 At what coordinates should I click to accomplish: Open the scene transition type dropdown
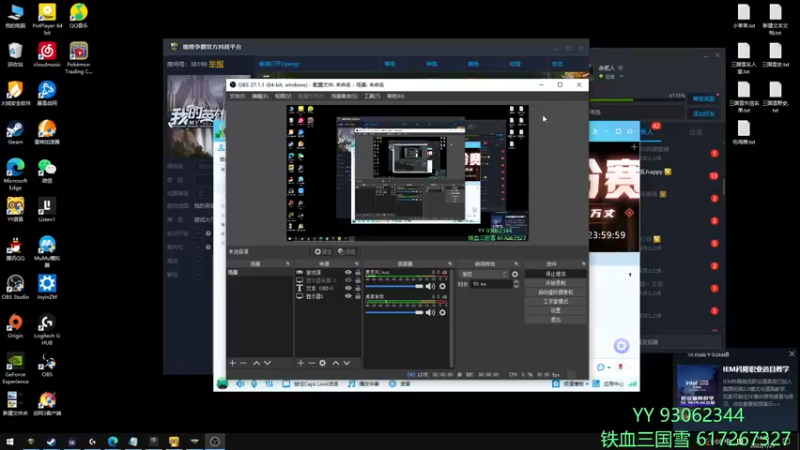(x=483, y=274)
